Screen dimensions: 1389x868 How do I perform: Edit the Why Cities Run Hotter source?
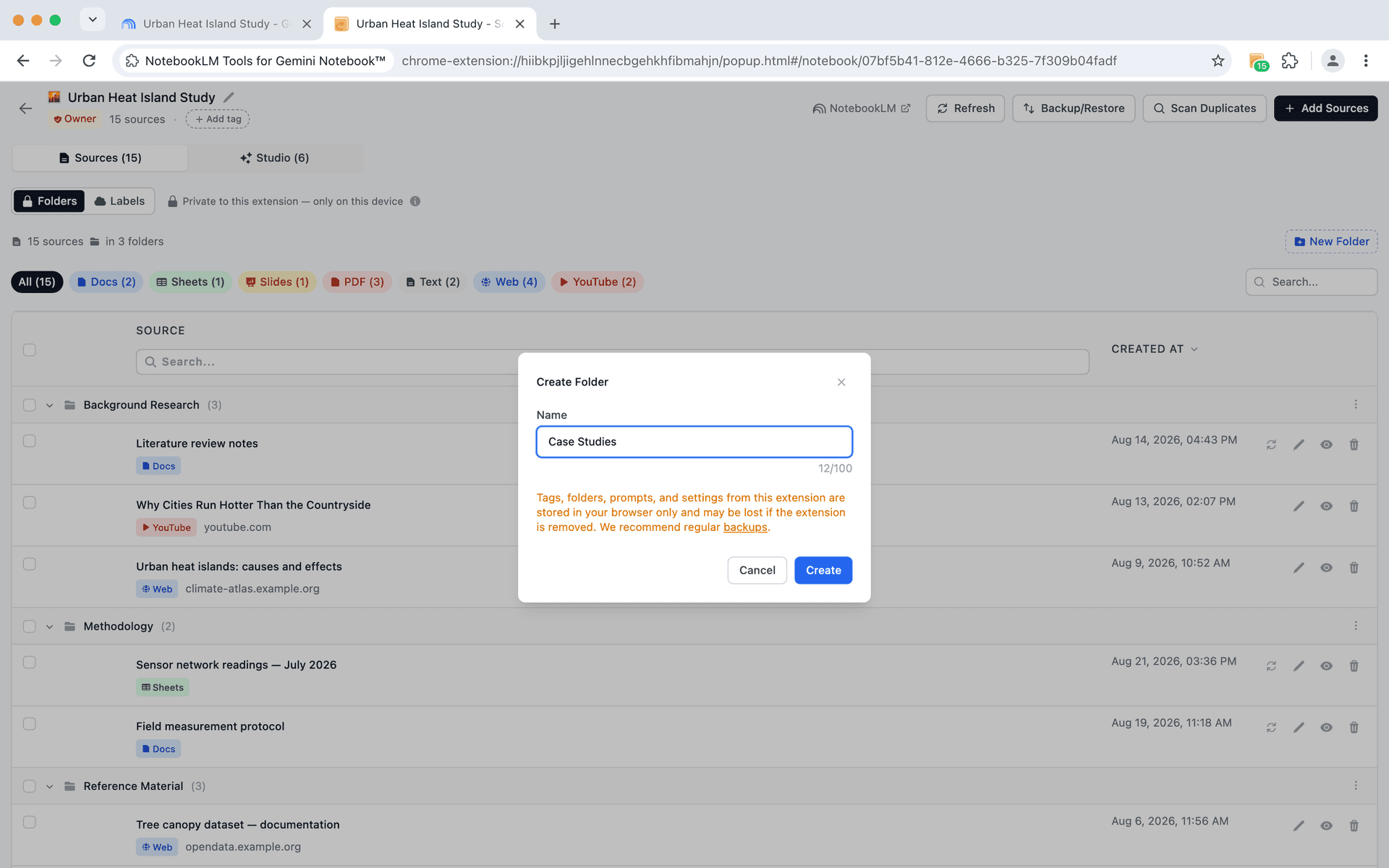click(1299, 506)
